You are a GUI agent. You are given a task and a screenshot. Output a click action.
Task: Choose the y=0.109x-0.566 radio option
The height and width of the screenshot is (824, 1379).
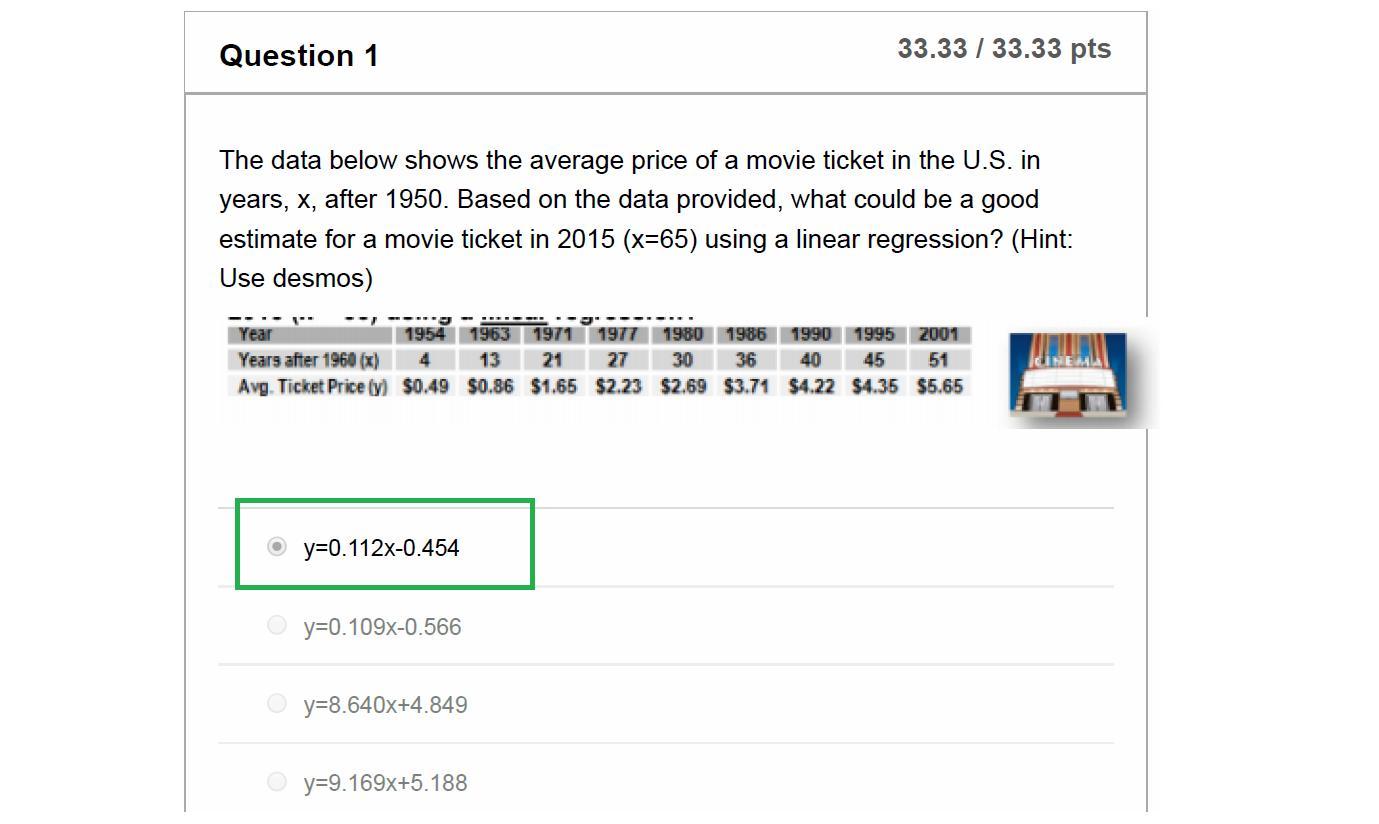(277, 625)
